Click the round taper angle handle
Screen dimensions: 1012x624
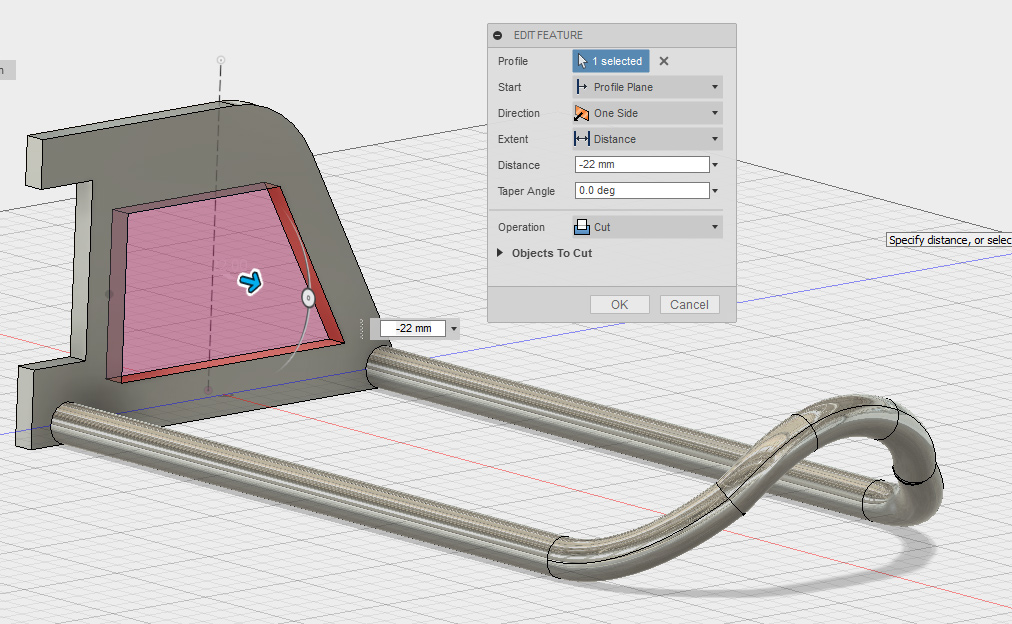point(308,297)
